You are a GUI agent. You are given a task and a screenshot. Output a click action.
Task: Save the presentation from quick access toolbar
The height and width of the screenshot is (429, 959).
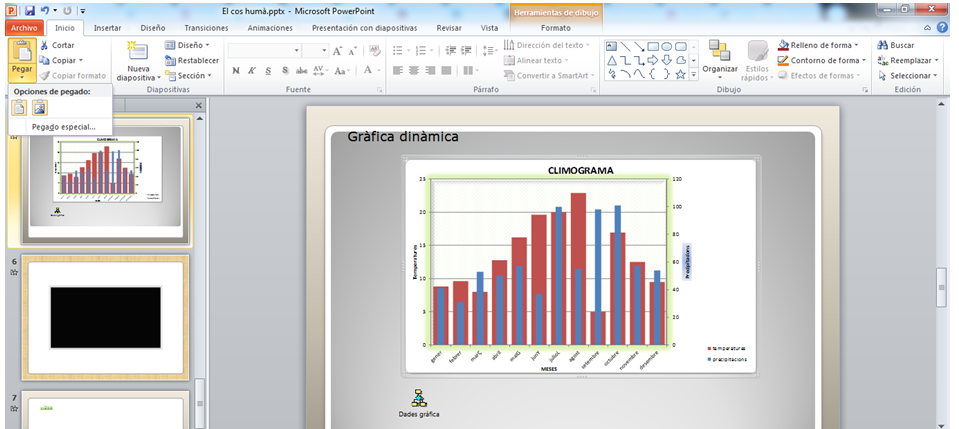point(30,11)
